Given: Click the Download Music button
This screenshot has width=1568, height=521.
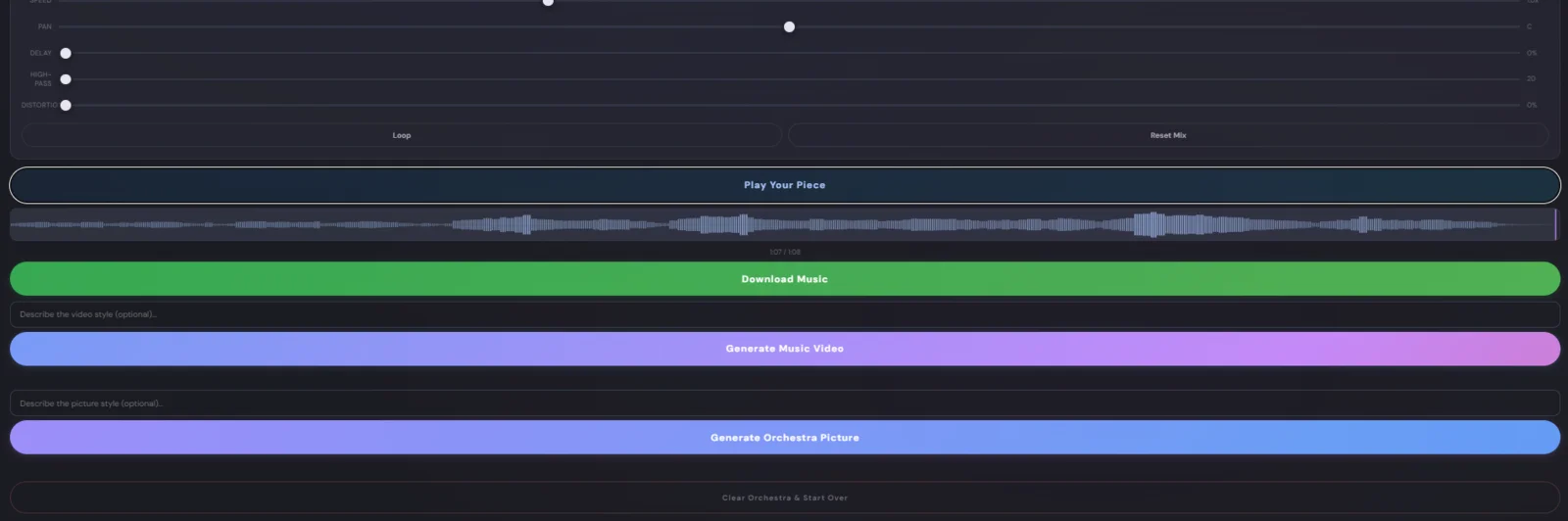Looking at the screenshot, I should 784,279.
